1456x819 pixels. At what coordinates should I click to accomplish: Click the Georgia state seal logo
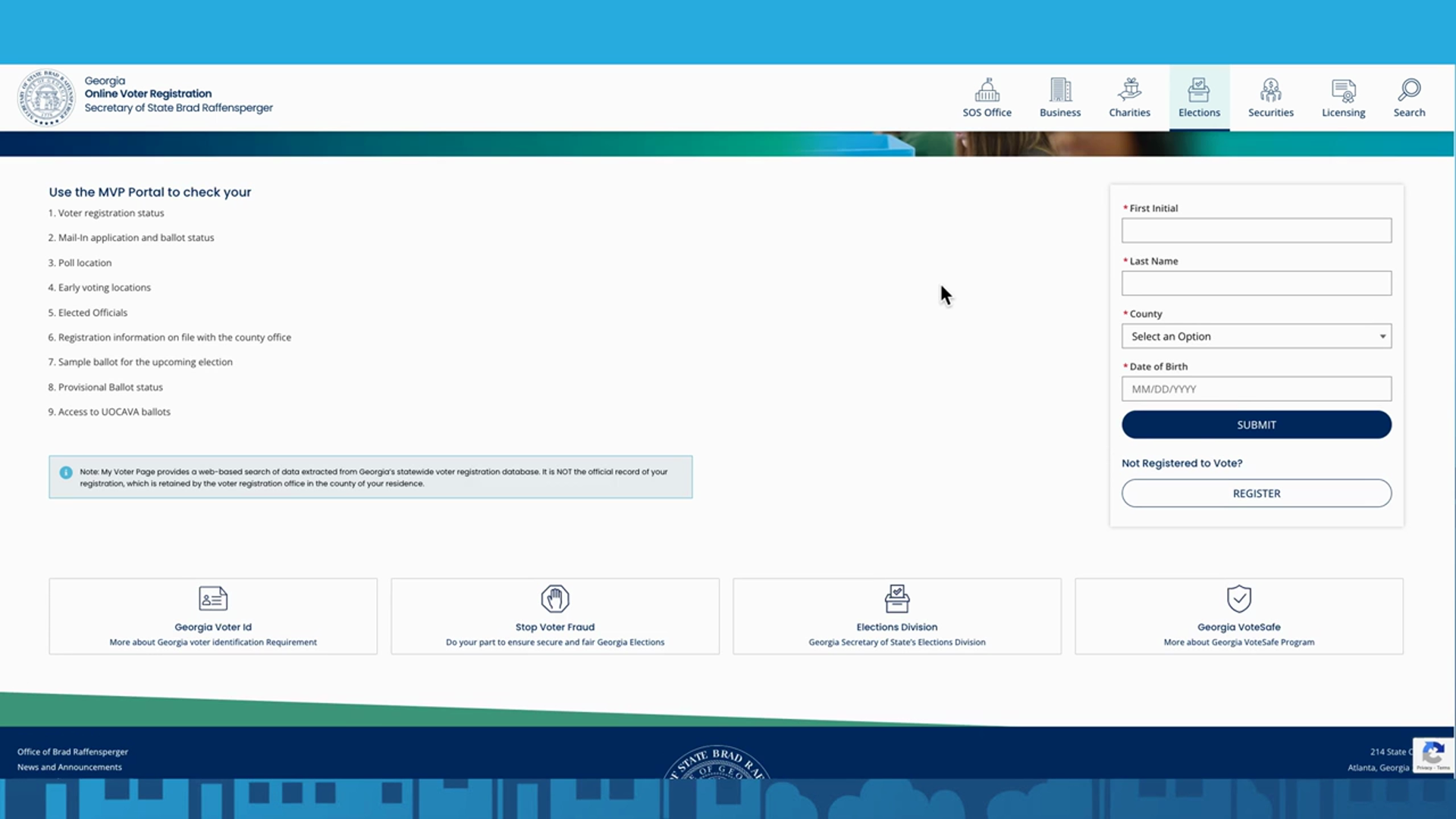point(46,98)
